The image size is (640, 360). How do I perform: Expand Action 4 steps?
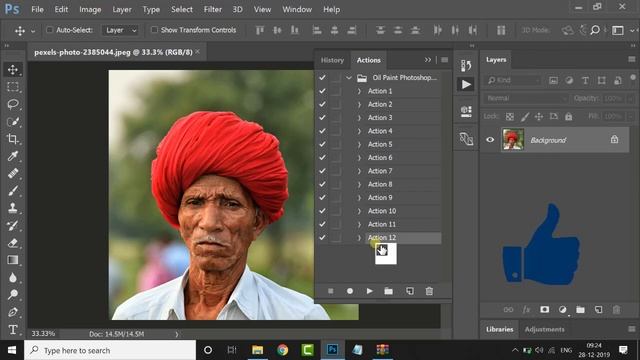click(359, 131)
